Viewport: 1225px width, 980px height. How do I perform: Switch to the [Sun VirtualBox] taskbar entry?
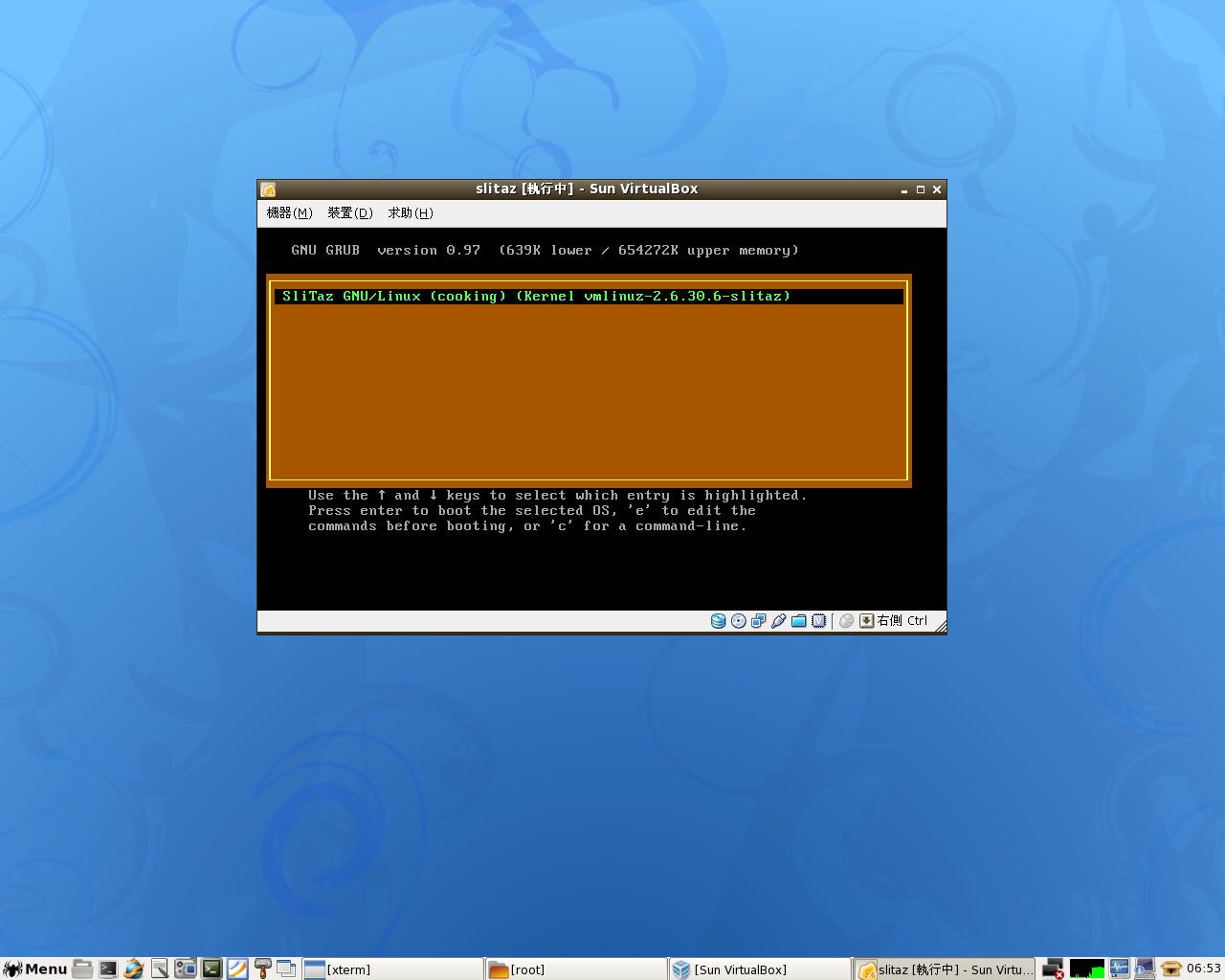click(x=760, y=969)
